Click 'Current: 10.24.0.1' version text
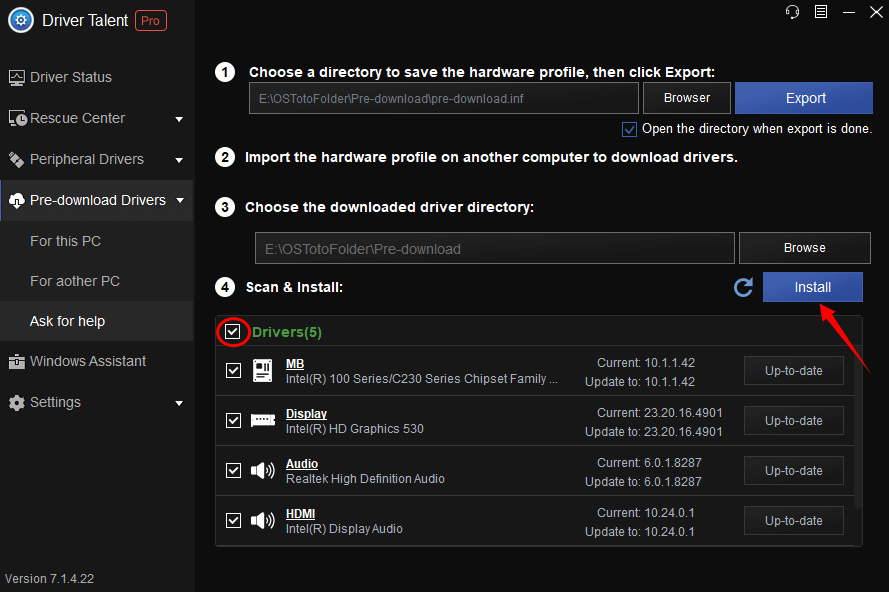This screenshot has width=889, height=592. pos(645,513)
